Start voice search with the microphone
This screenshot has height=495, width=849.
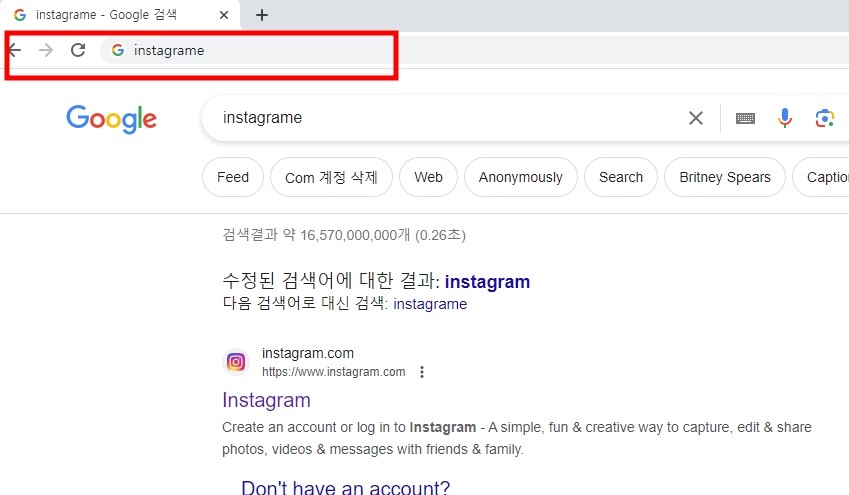(785, 118)
